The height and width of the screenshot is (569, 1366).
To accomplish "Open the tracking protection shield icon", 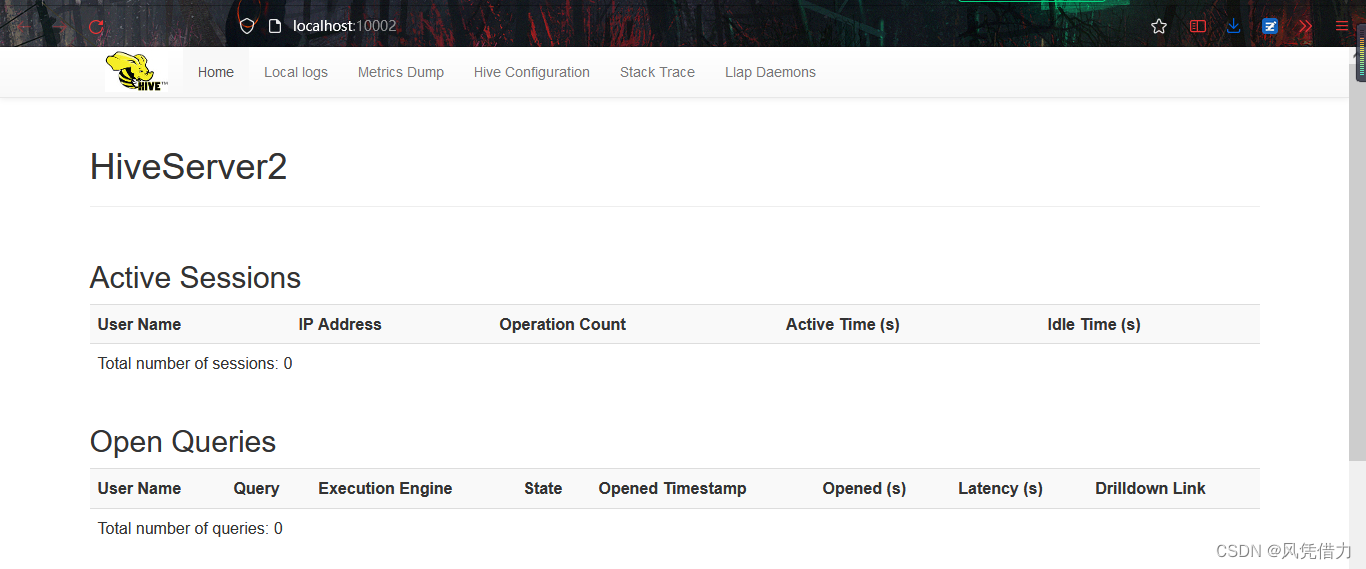I will click(247, 26).
